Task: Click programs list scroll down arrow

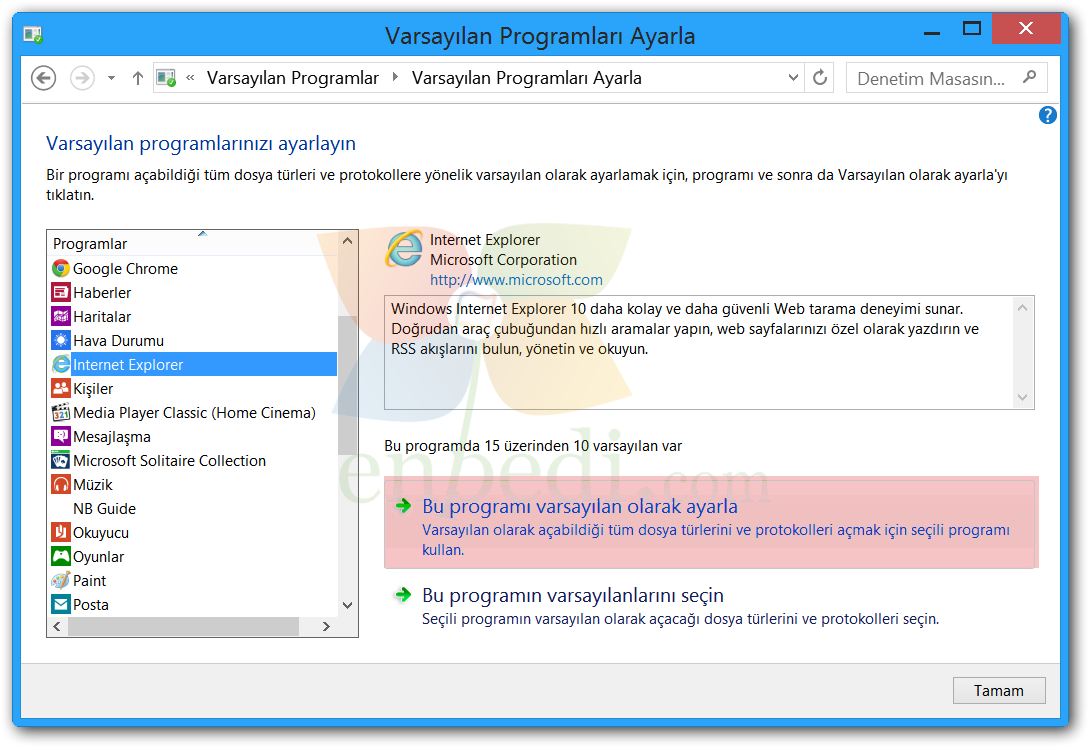Action: [x=348, y=605]
